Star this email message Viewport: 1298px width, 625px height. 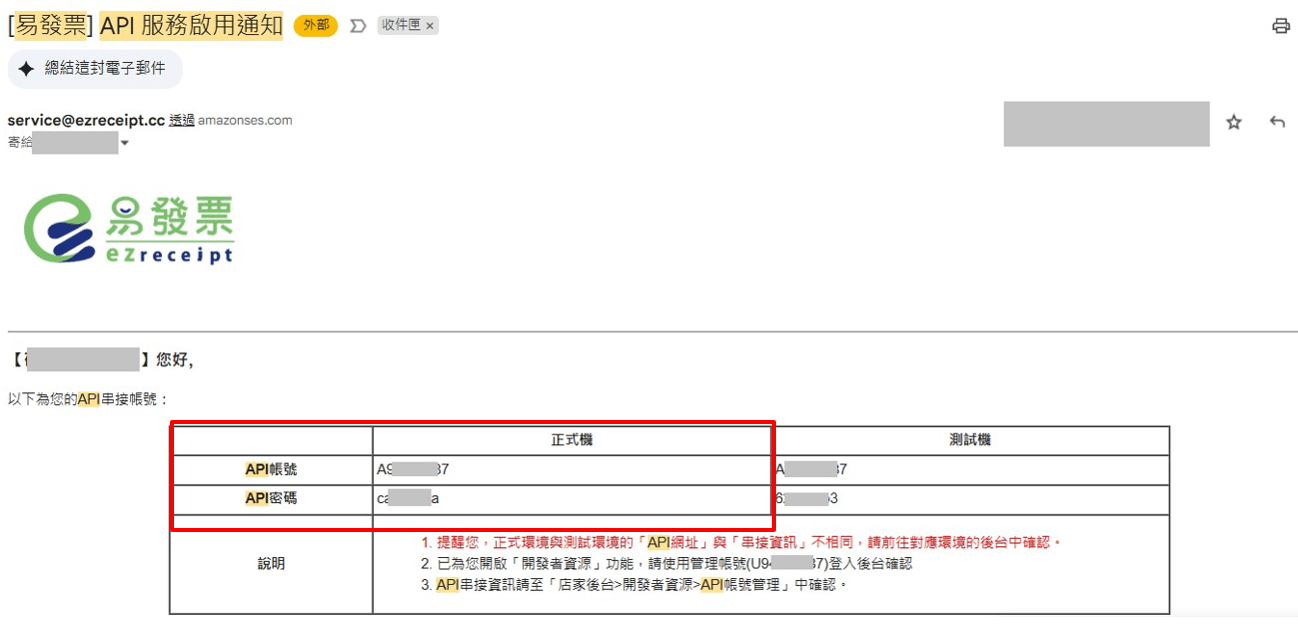click(x=1234, y=122)
